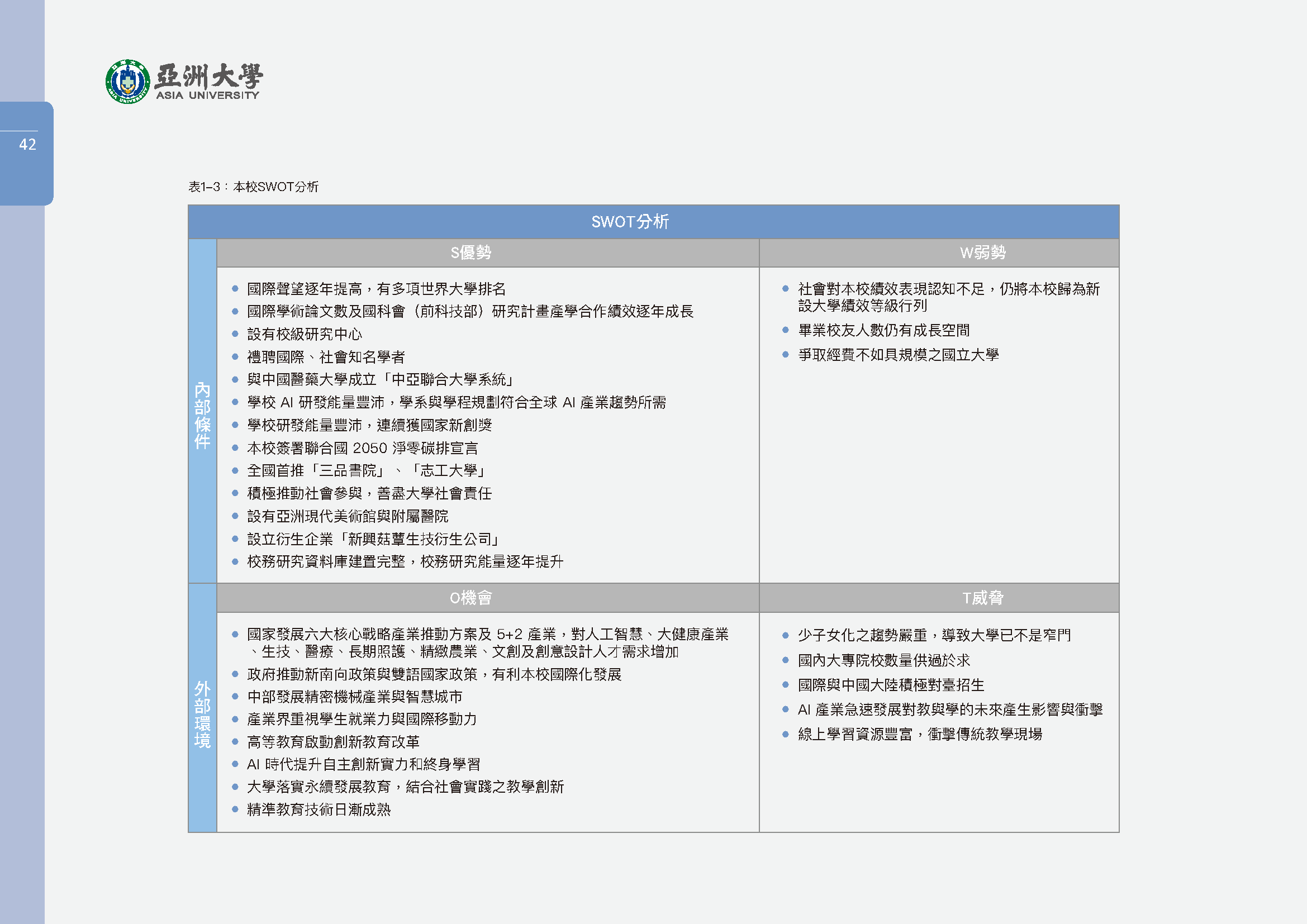Viewport: 1307px width, 924px height.
Task: Click the O機會 column header
Action: 488,597
